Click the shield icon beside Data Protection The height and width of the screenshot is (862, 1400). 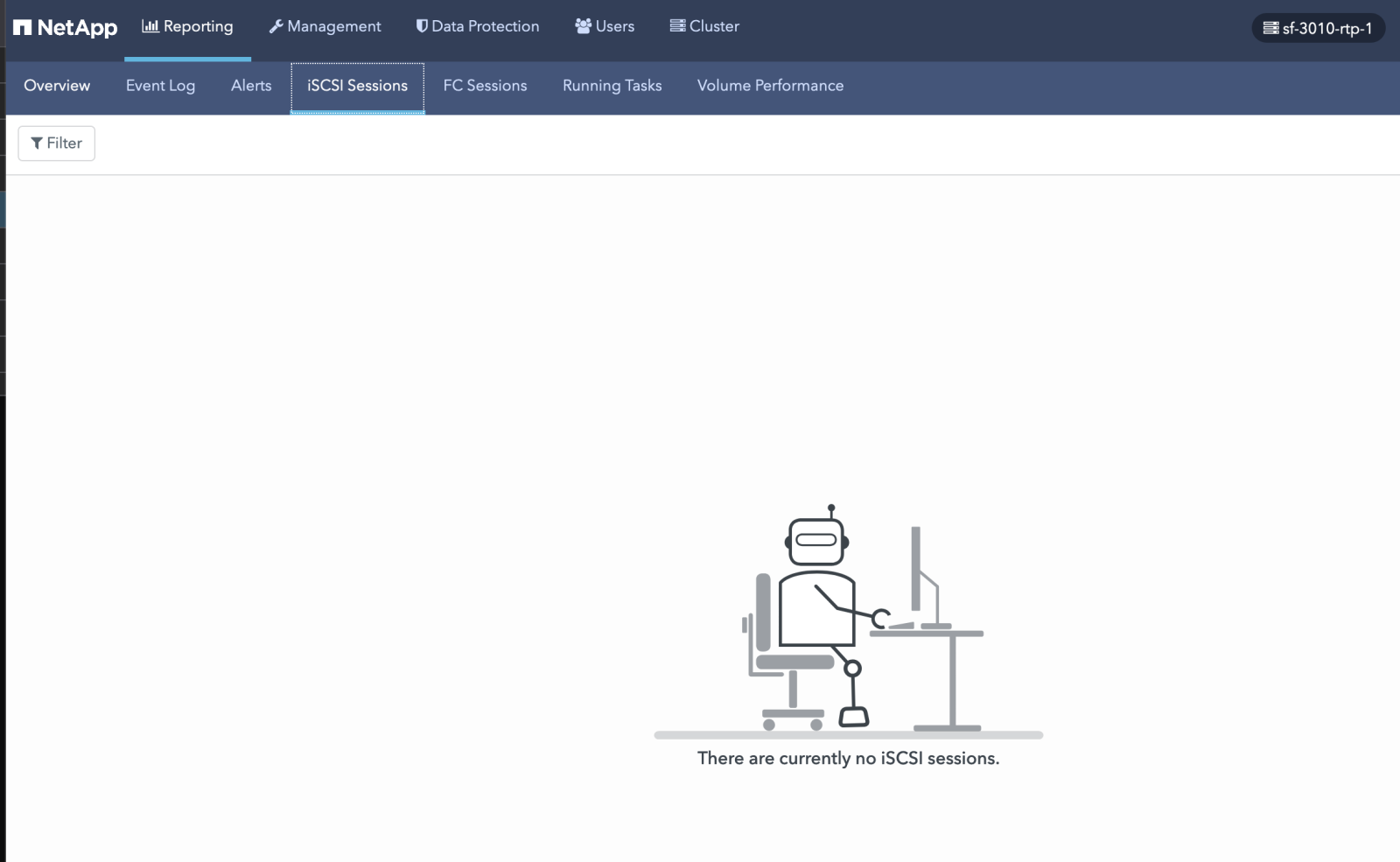[422, 26]
